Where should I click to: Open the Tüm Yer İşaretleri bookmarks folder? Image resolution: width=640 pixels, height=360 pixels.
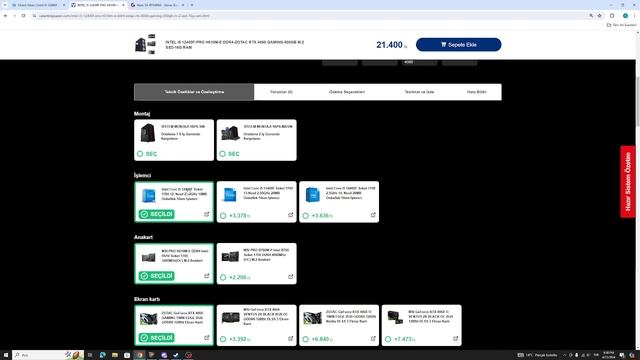[622, 25]
